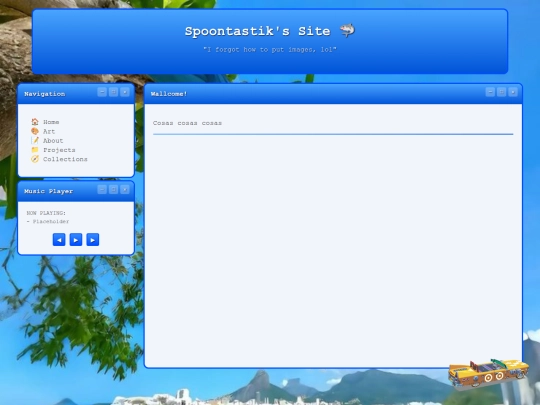
Task: Click the yellow car sticker image
Action: tap(488, 374)
